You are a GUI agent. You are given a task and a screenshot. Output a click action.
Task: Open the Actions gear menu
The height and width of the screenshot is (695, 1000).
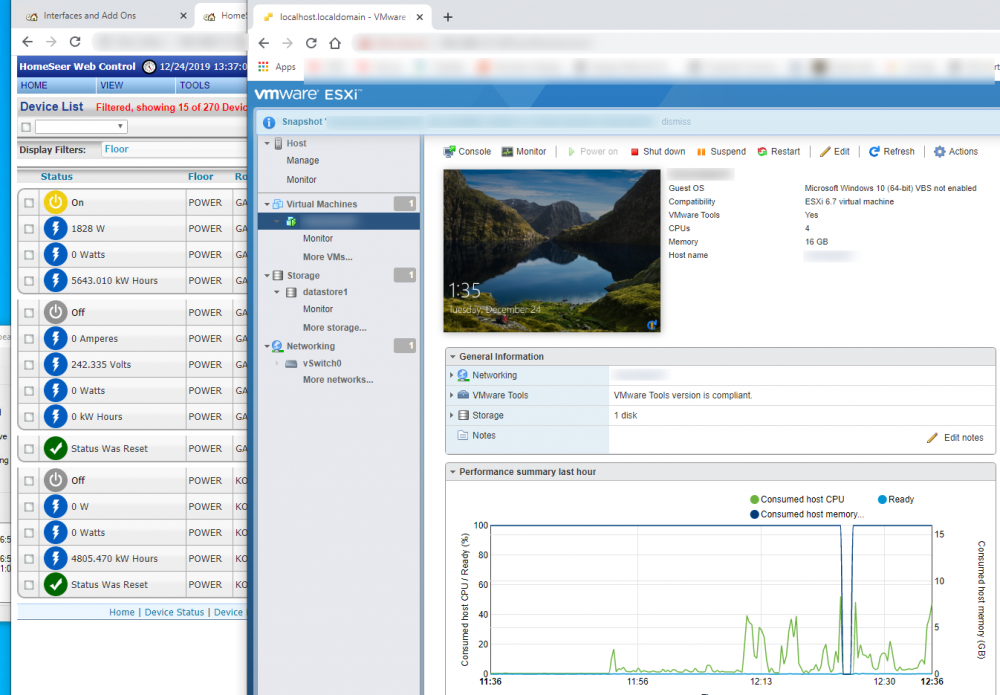coord(955,152)
